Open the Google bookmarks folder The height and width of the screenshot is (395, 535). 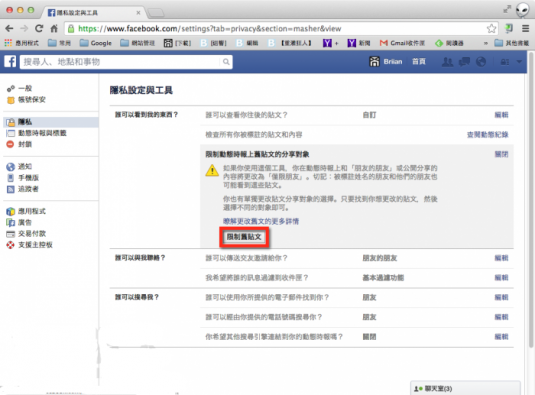tap(96, 43)
